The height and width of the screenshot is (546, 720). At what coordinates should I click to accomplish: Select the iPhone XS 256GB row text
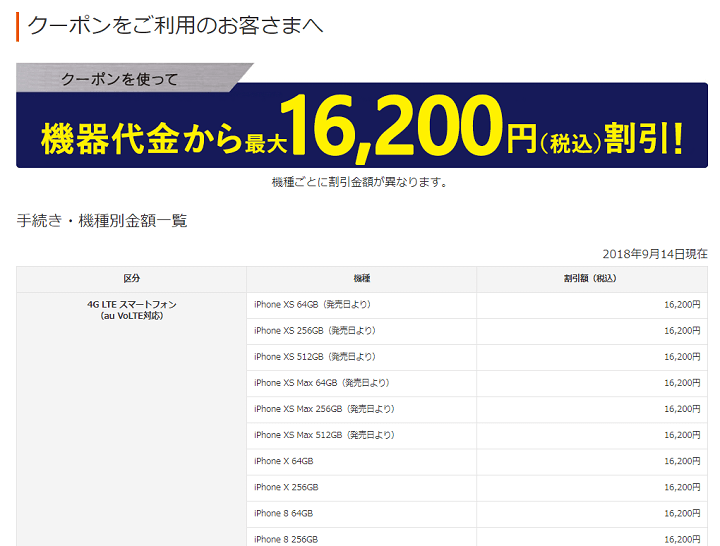(315, 331)
